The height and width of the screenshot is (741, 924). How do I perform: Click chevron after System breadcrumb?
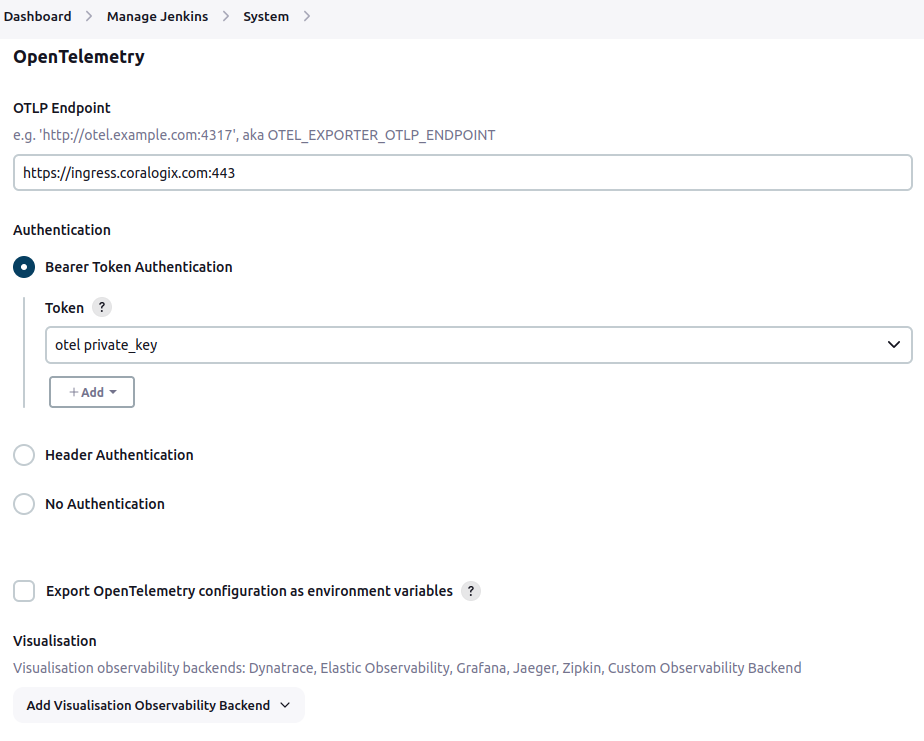click(x=306, y=17)
